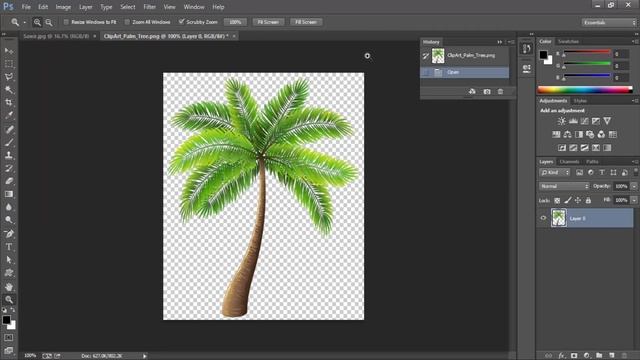
Task: Select the Hand tool
Action: (x=9, y=287)
